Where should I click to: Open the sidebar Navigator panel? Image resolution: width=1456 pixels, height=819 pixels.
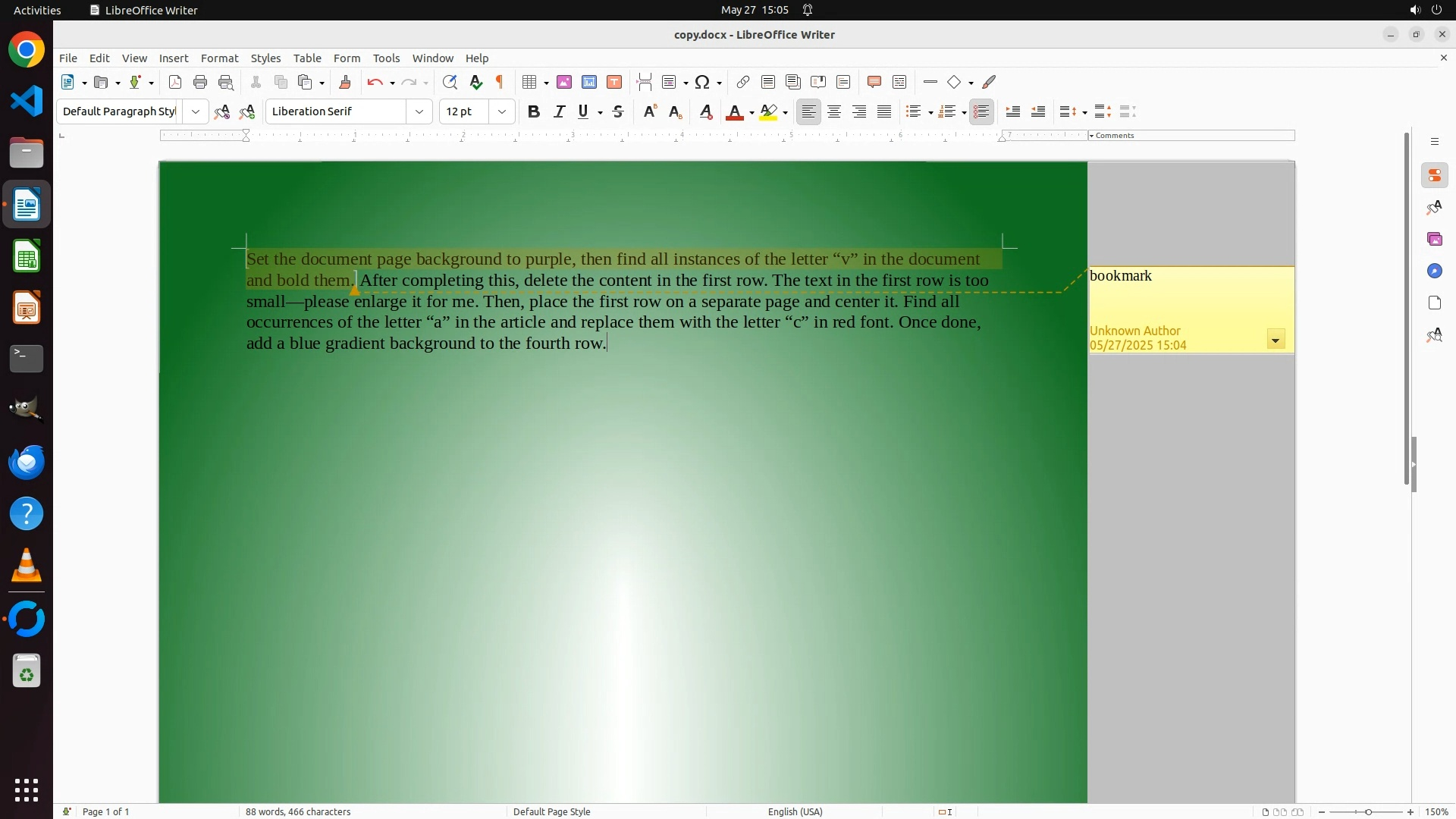[x=1434, y=271]
